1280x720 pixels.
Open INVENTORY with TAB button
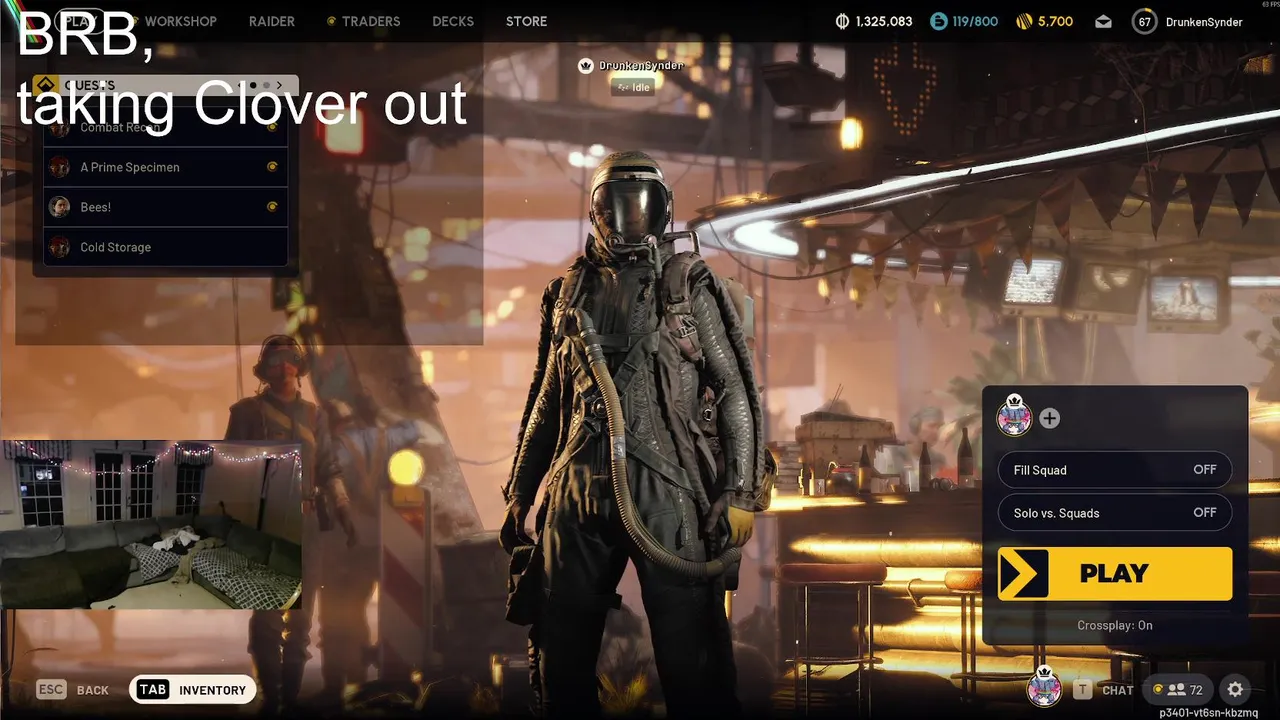193,690
